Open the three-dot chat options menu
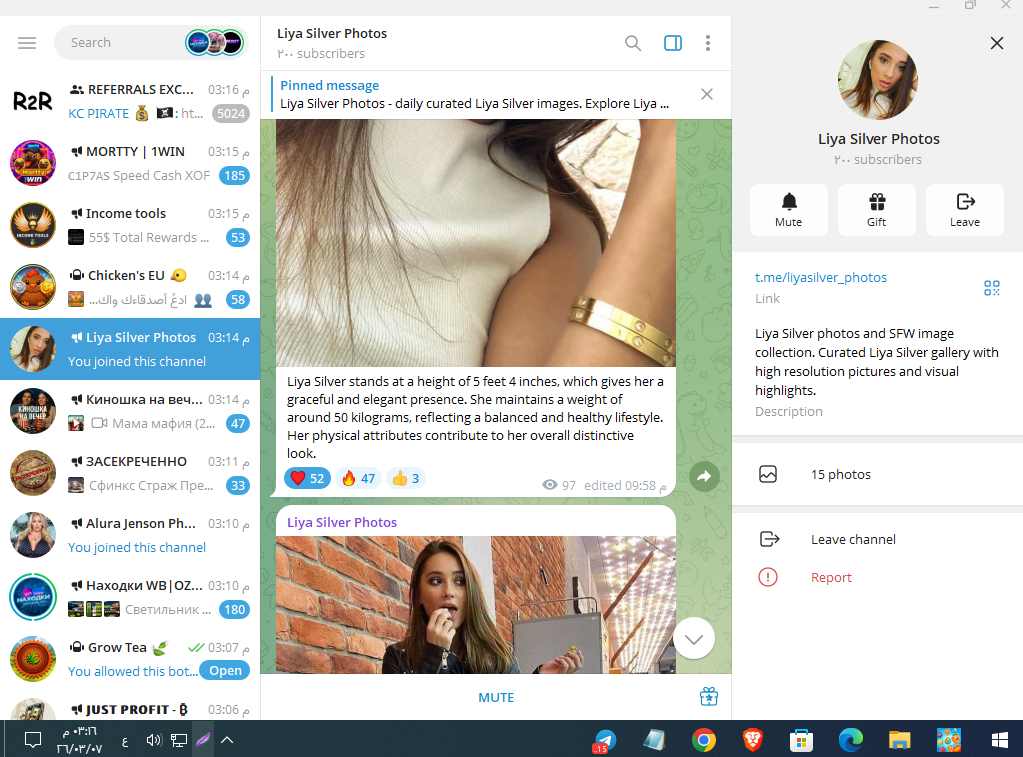 [708, 43]
